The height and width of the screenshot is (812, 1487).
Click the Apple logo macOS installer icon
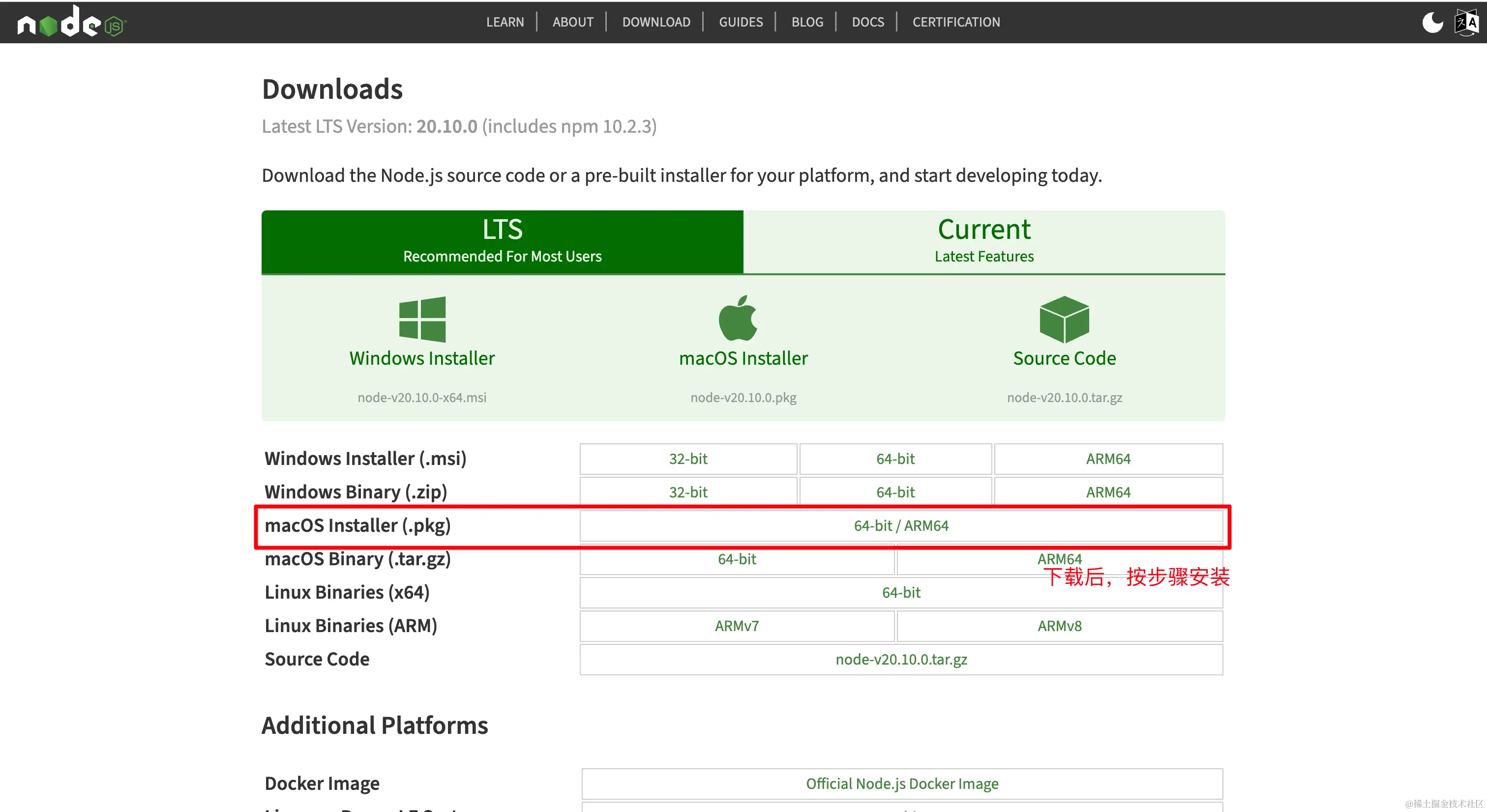738,318
